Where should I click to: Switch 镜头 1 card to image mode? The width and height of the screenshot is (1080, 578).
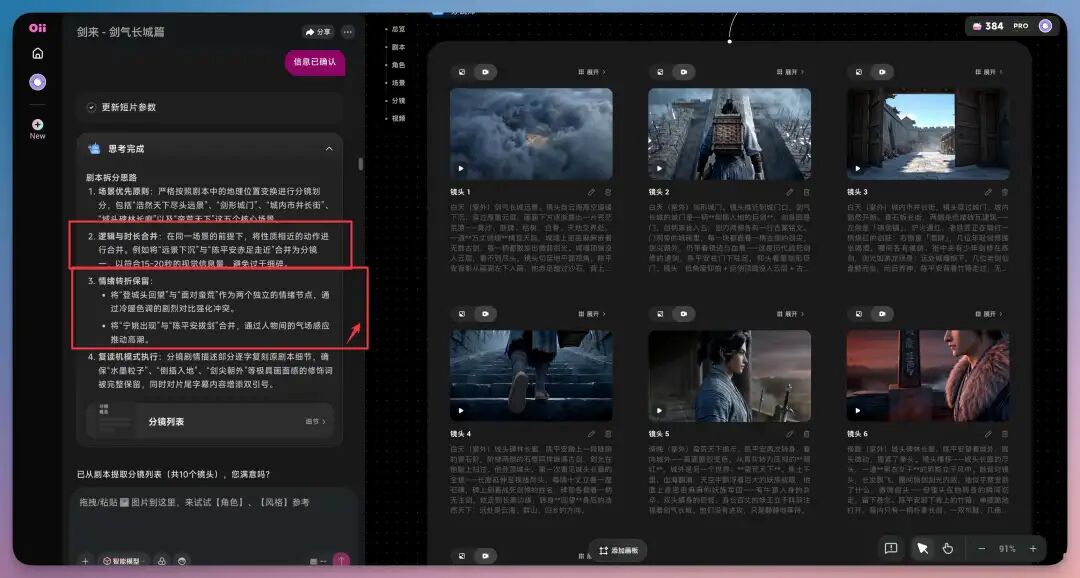click(462, 72)
